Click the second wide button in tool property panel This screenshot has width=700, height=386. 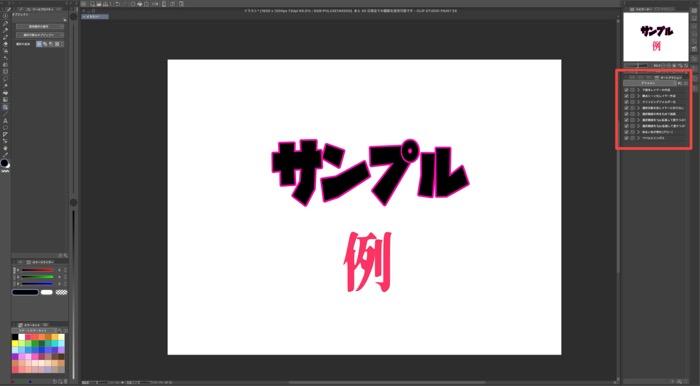tap(40, 35)
